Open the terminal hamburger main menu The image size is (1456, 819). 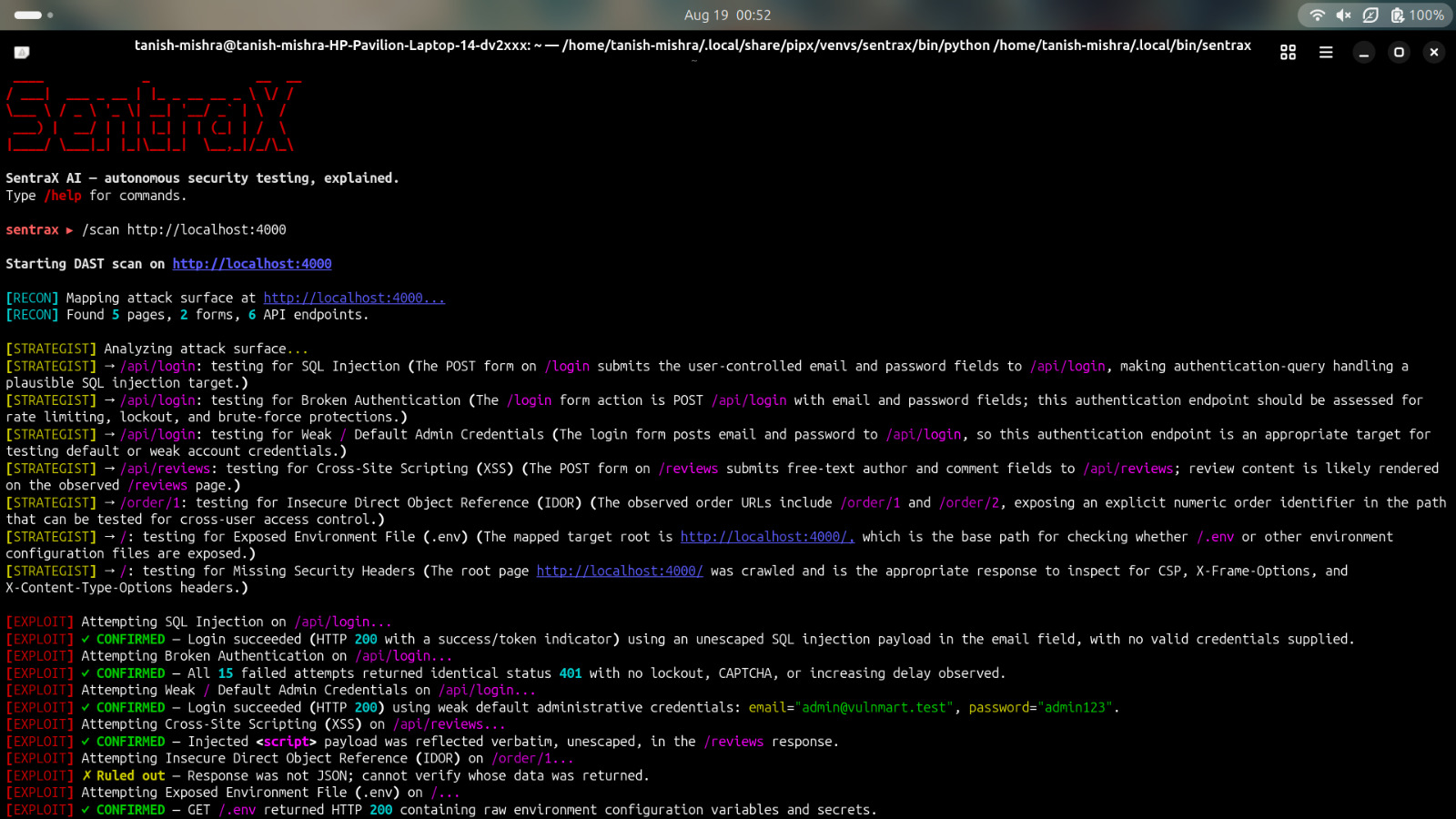point(1326,53)
